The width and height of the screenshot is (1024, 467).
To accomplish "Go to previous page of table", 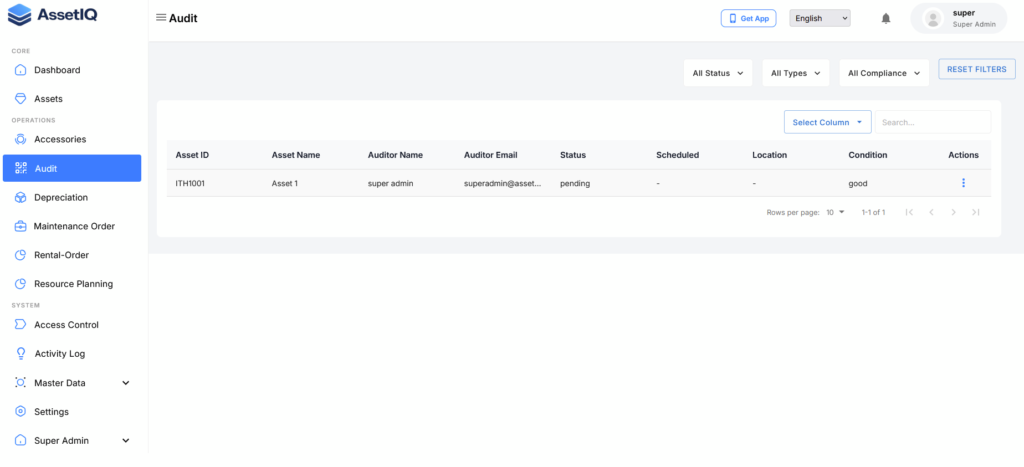I will (931, 212).
